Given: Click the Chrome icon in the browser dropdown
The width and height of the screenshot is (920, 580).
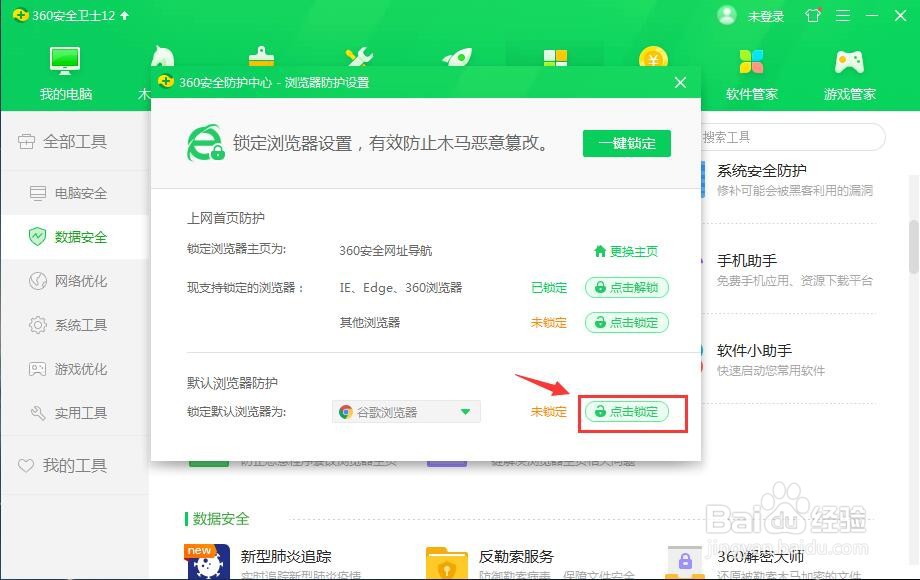Looking at the screenshot, I should pos(346,412).
